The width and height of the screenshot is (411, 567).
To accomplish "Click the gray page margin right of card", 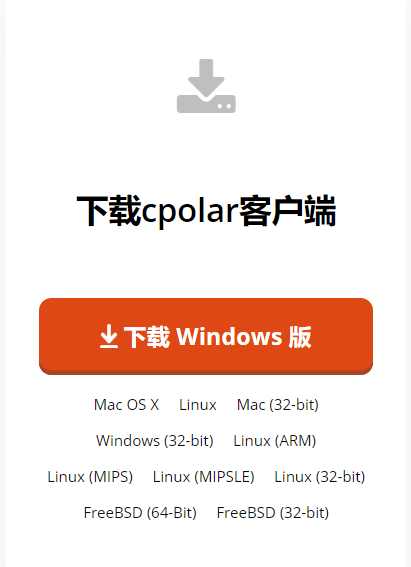I will pyautogui.click(x=408, y=284).
